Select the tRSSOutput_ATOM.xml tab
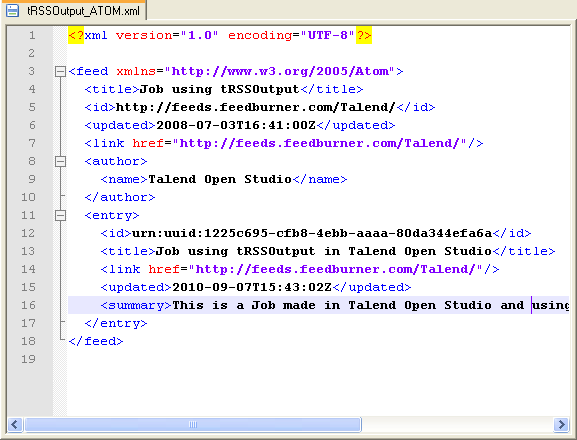The image size is (577, 440). tap(73, 10)
